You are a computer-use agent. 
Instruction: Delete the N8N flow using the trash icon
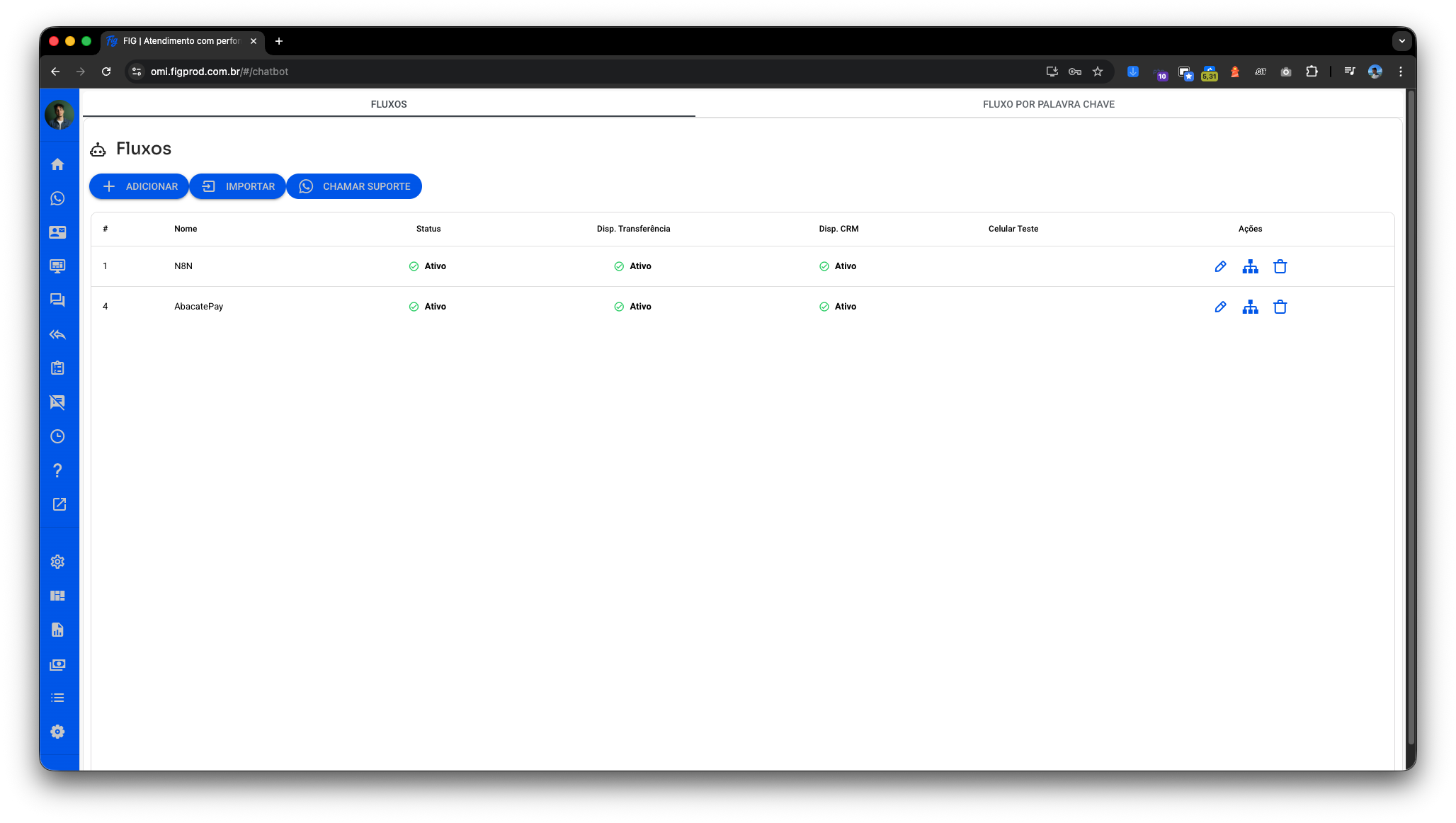(x=1280, y=266)
